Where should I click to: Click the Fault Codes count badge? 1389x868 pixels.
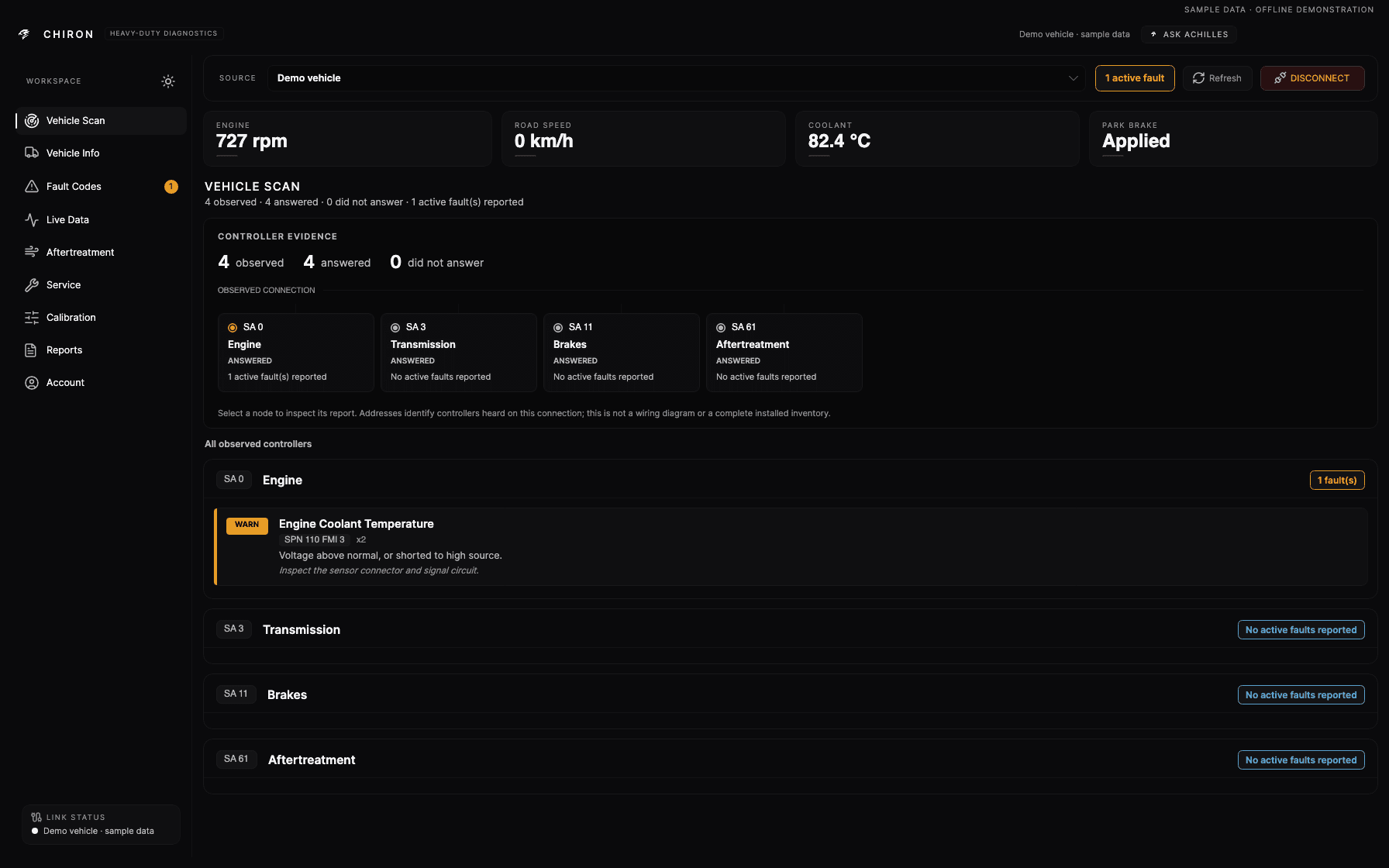(171, 187)
